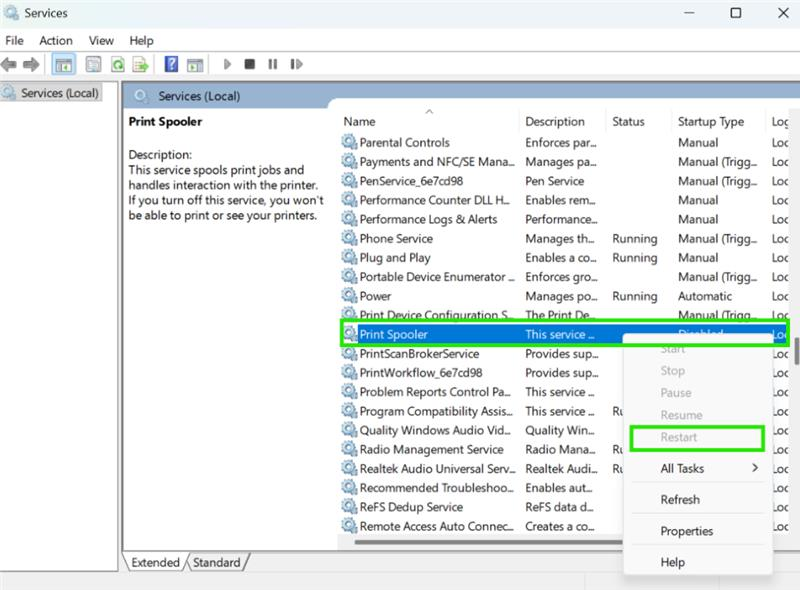The height and width of the screenshot is (590, 800).
Task: Click the Back arrow in the toolbar
Action: [x=9, y=64]
